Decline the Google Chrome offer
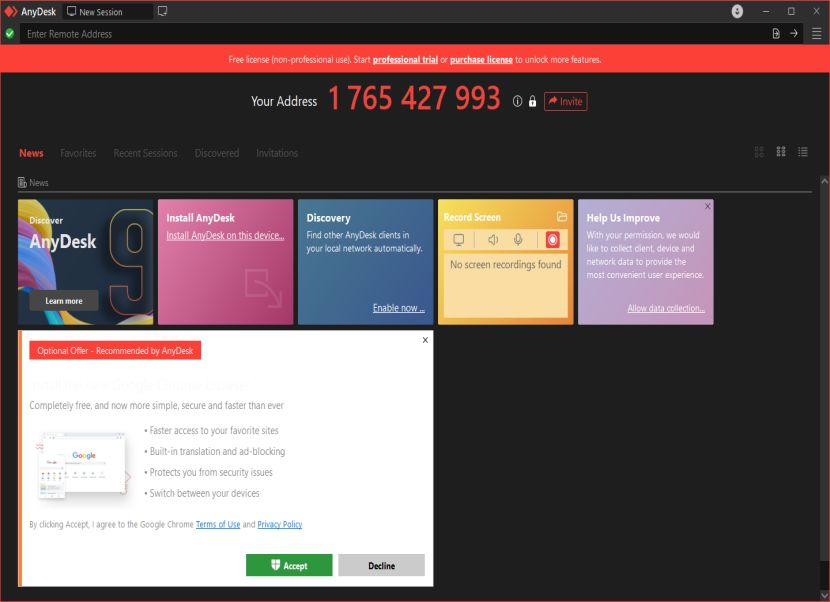Viewport: 830px width, 602px height. [382, 565]
